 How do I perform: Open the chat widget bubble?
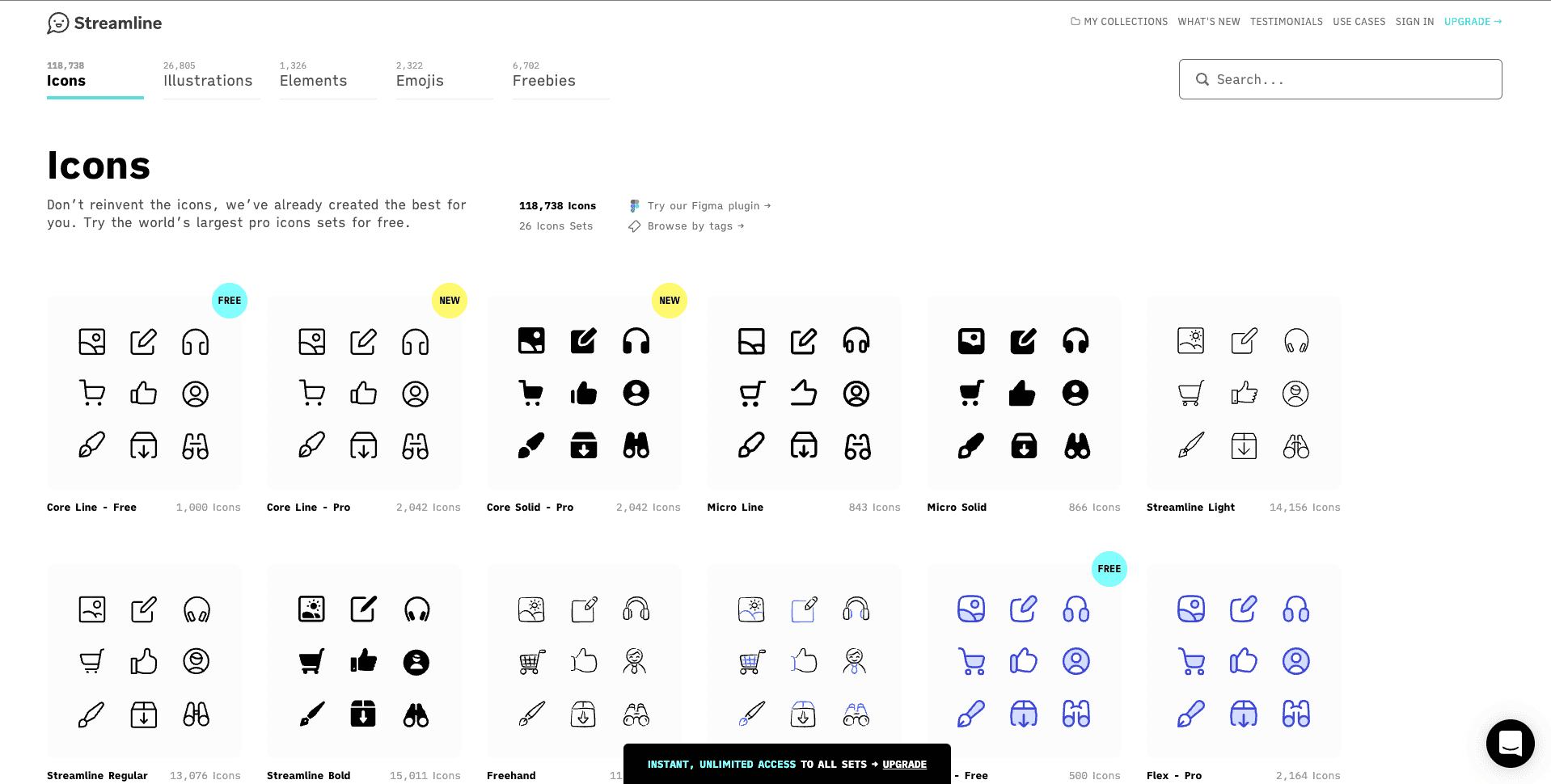coord(1510,743)
